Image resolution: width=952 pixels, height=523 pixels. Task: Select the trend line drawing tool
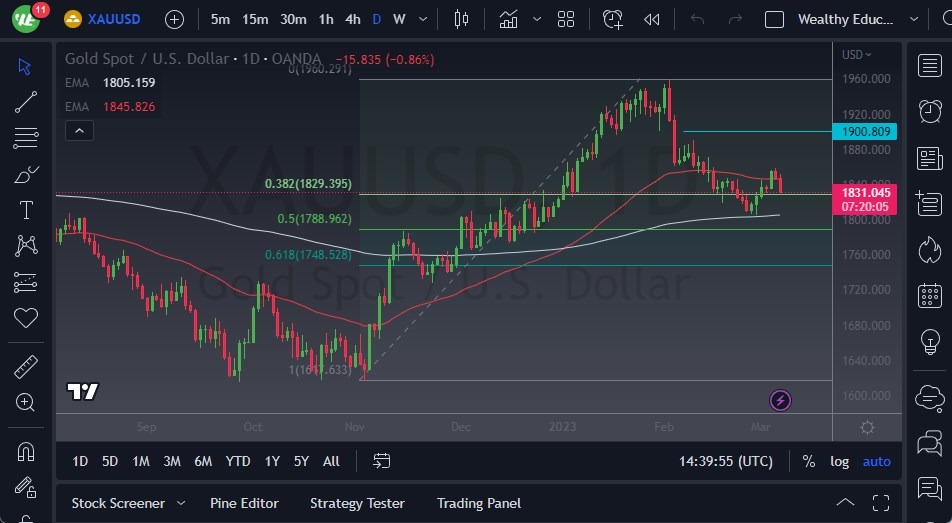[x=26, y=102]
